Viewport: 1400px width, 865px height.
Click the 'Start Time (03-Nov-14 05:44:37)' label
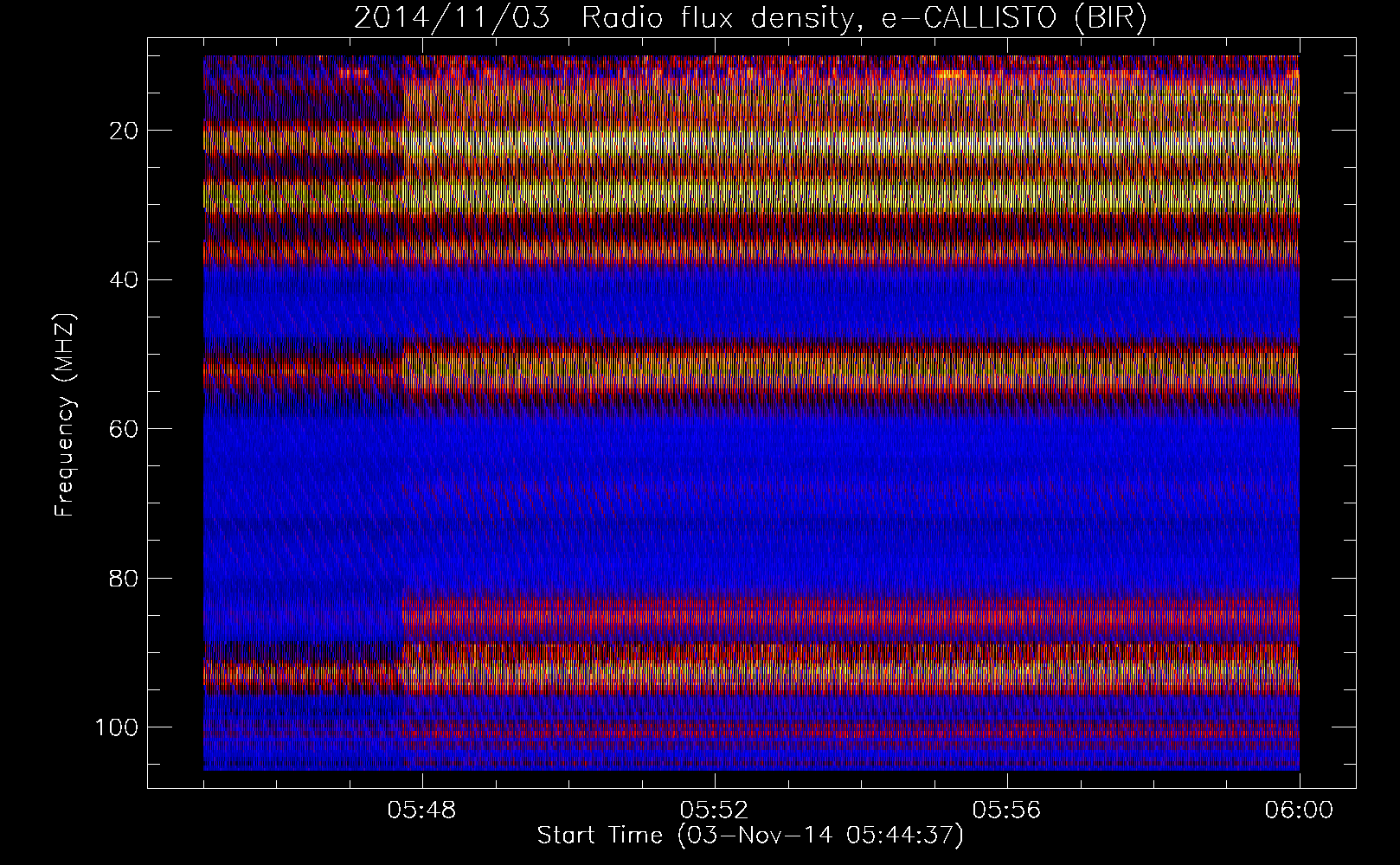(750, 836)
